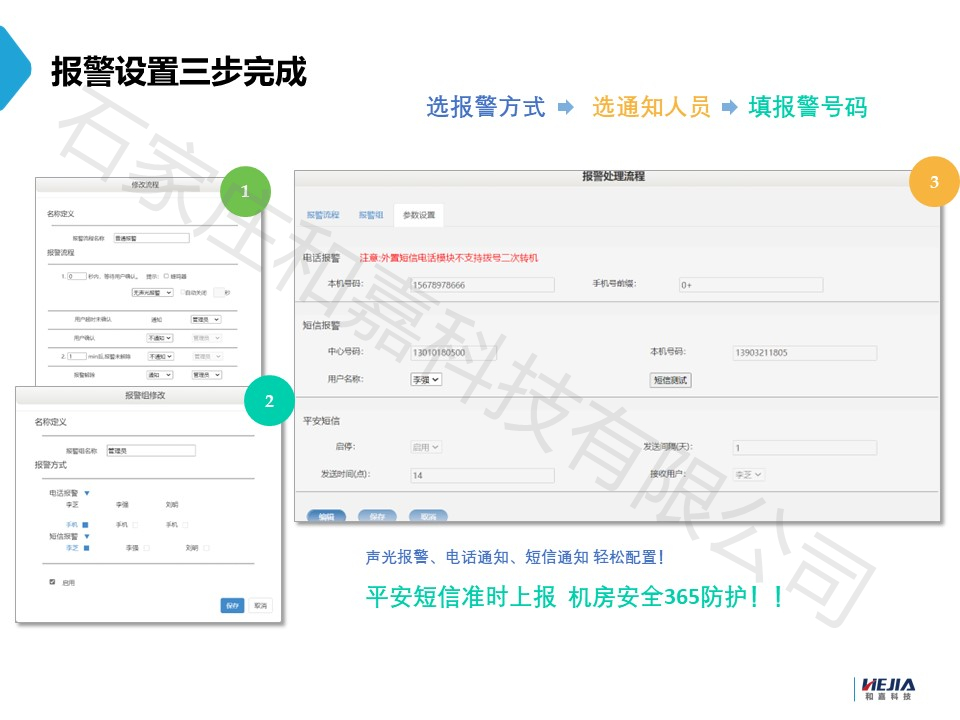Collapse the 短信报警 triangle in 报警组修改
Image resolution: width=960 pixels, height=720 pixels.
87,536
